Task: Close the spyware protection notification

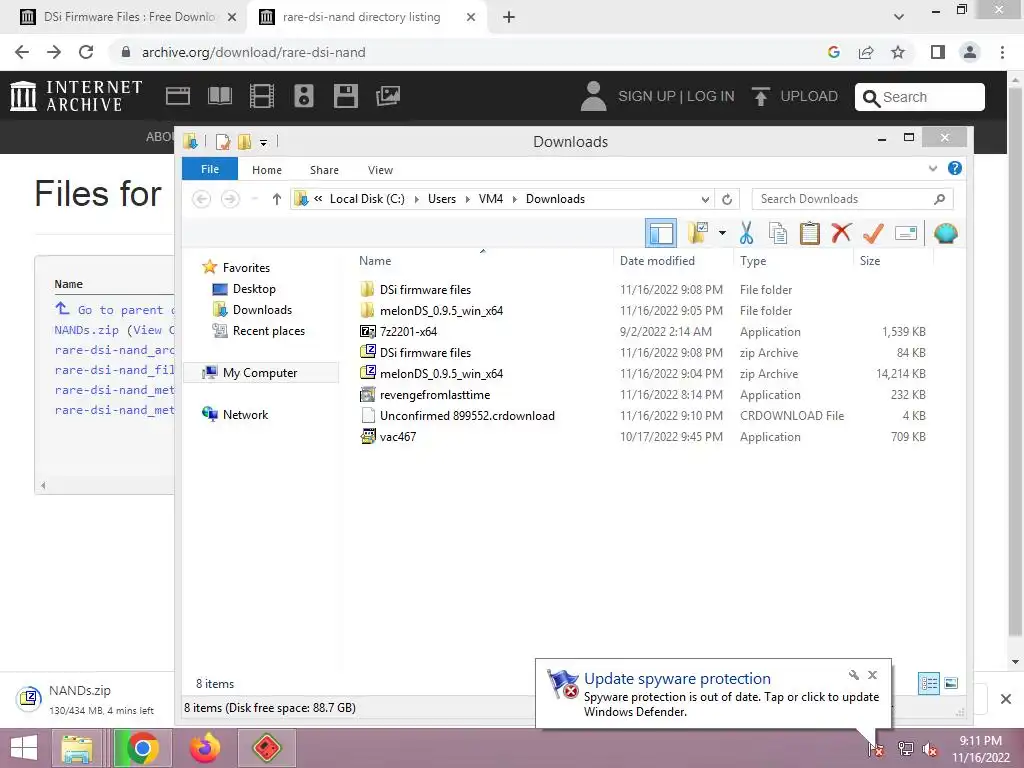Action: tap(872, 675)
